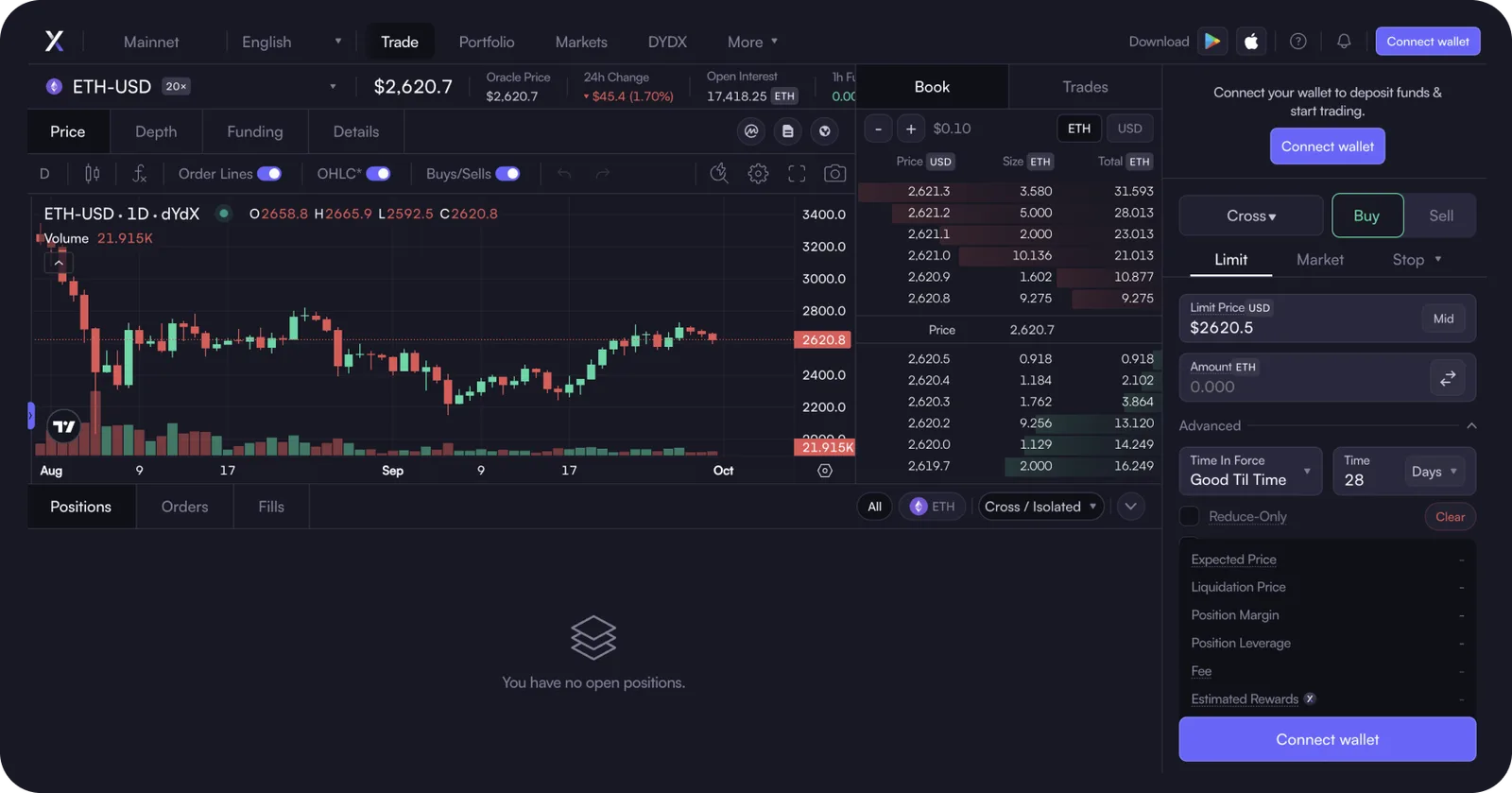1512x793 pixels.
Task: Click the TradingView logo on chart
Action: pyautogui.click(x=64, y=426)
